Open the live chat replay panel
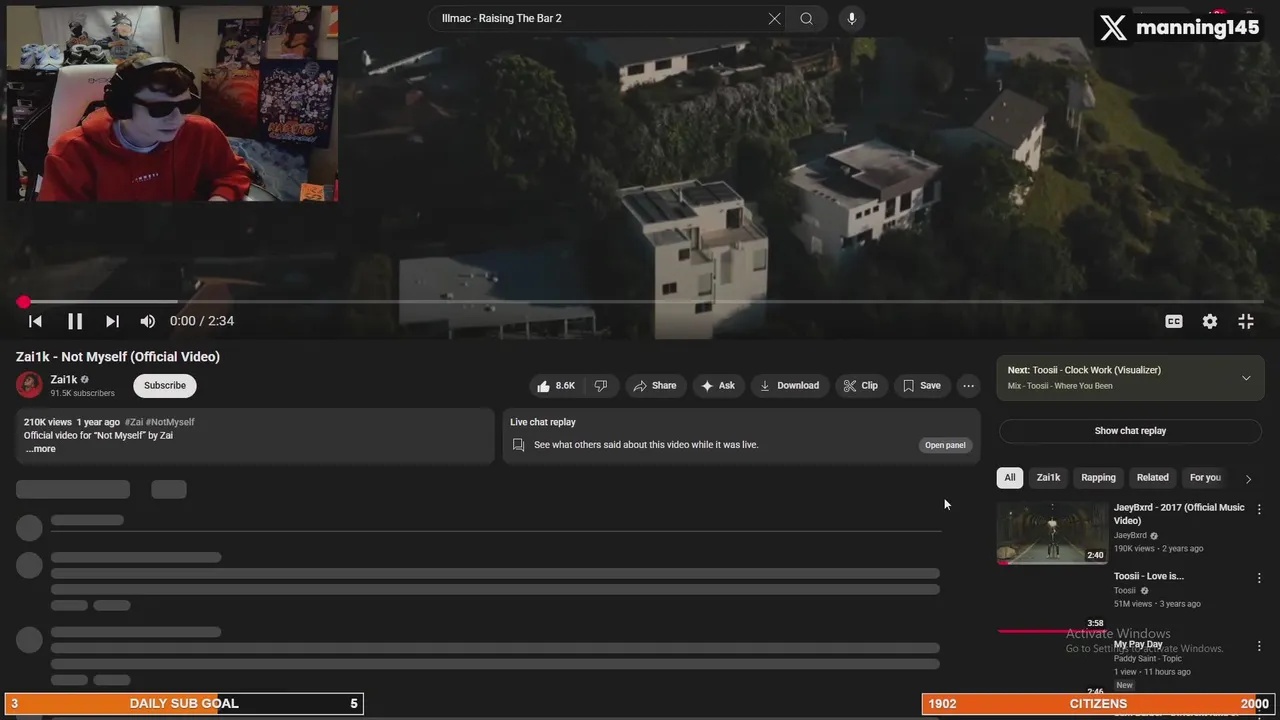 tap(945, 445)
